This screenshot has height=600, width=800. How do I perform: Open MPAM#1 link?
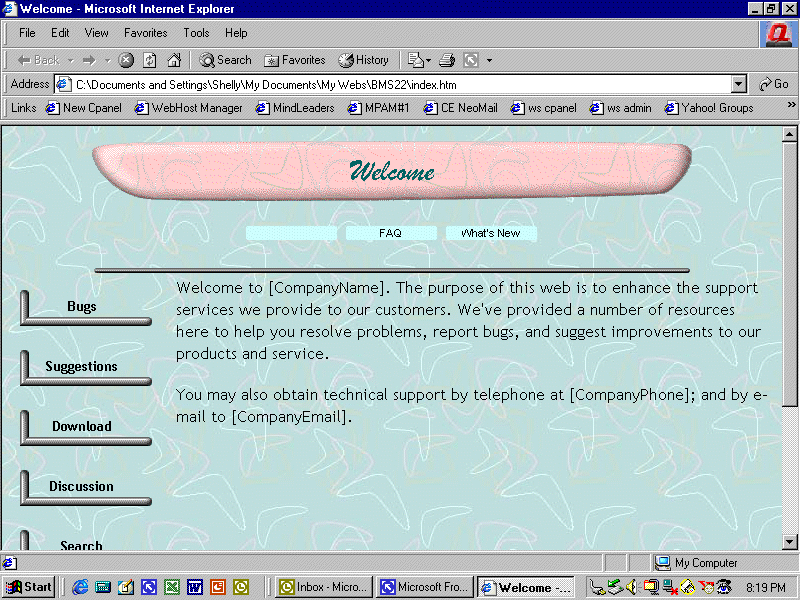pyautogui.click(x=378, y=108)
